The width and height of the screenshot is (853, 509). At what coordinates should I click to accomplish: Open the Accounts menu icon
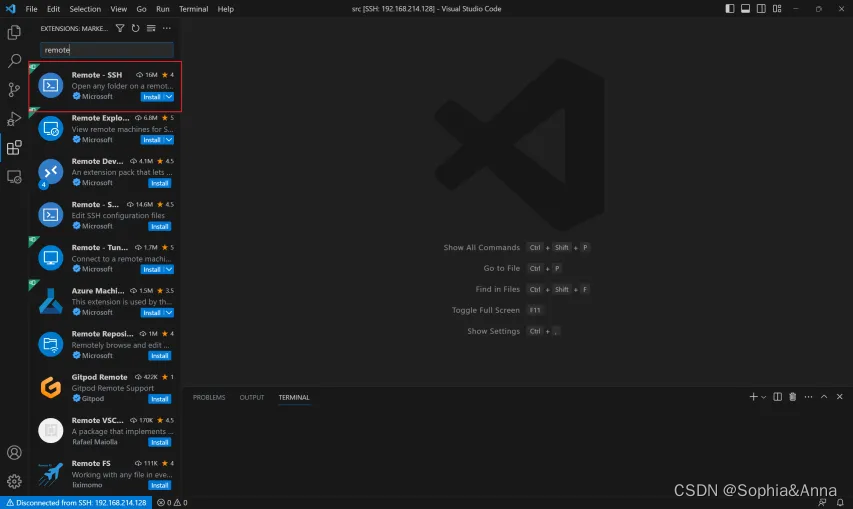(x=14, y=452)
